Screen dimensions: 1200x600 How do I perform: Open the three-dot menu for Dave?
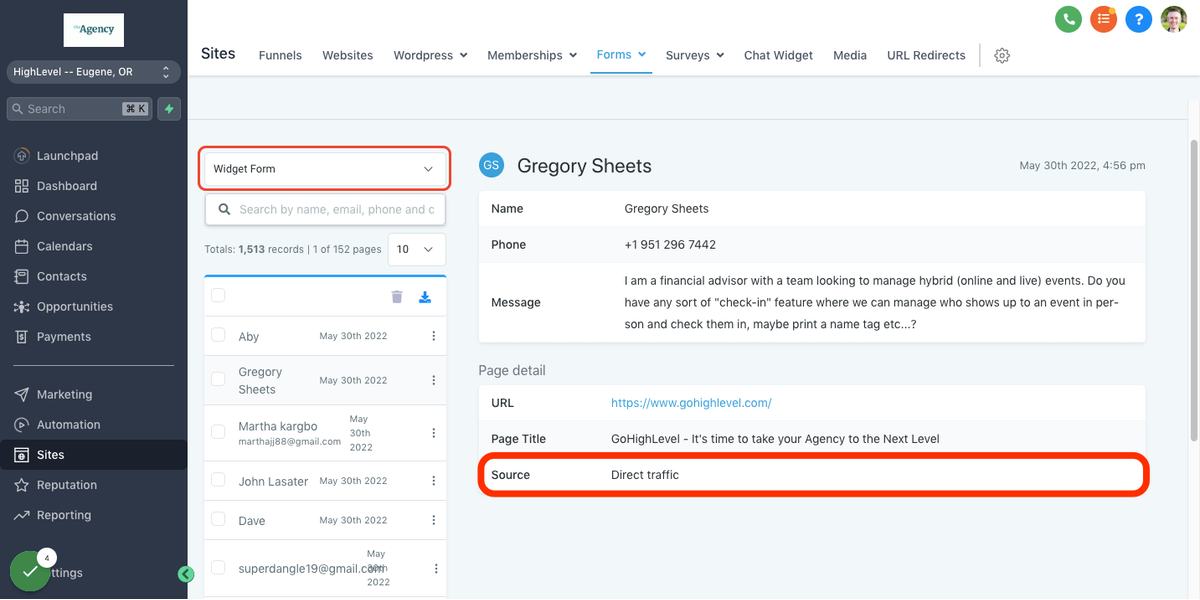tap(434, 520)
